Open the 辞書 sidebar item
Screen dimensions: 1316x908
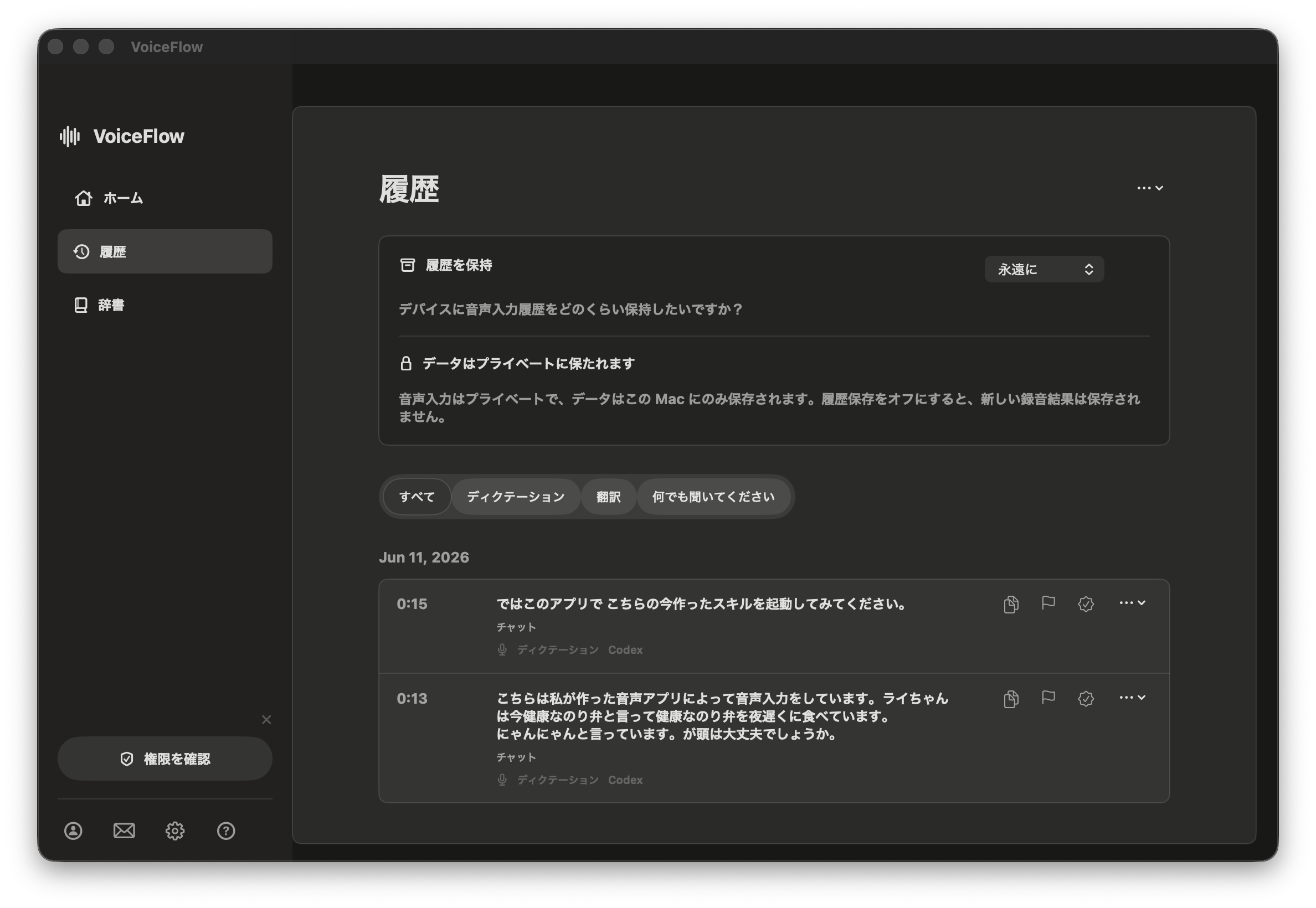[164, 305]
